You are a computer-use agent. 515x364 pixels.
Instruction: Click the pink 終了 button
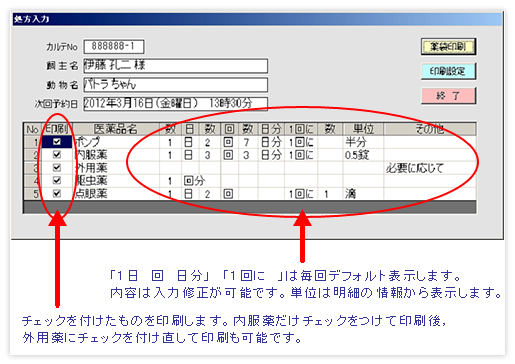click(x=448, y=96)
